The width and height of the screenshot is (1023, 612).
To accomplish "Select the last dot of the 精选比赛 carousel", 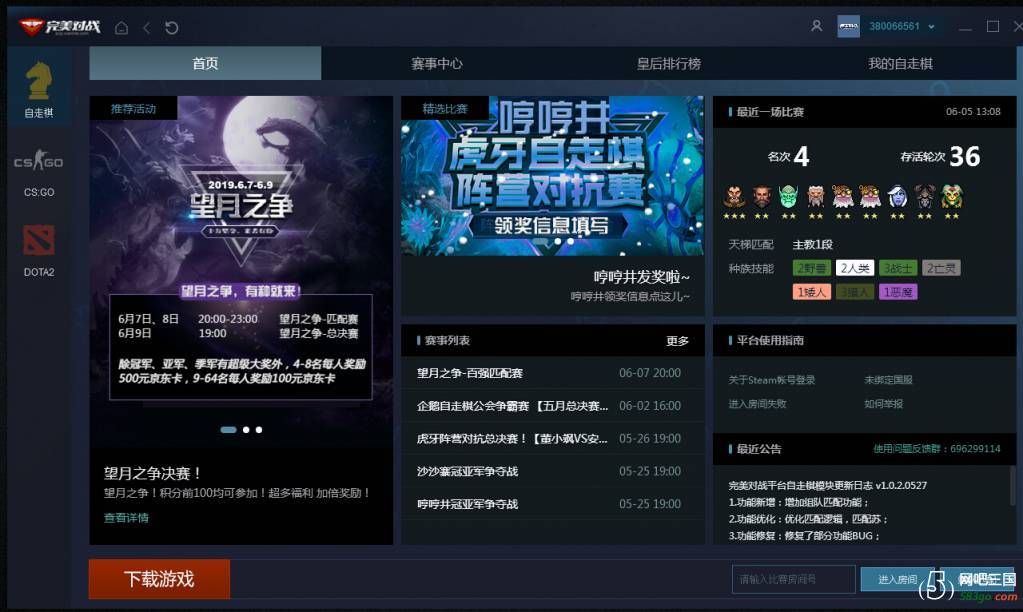I will (571, 241).
